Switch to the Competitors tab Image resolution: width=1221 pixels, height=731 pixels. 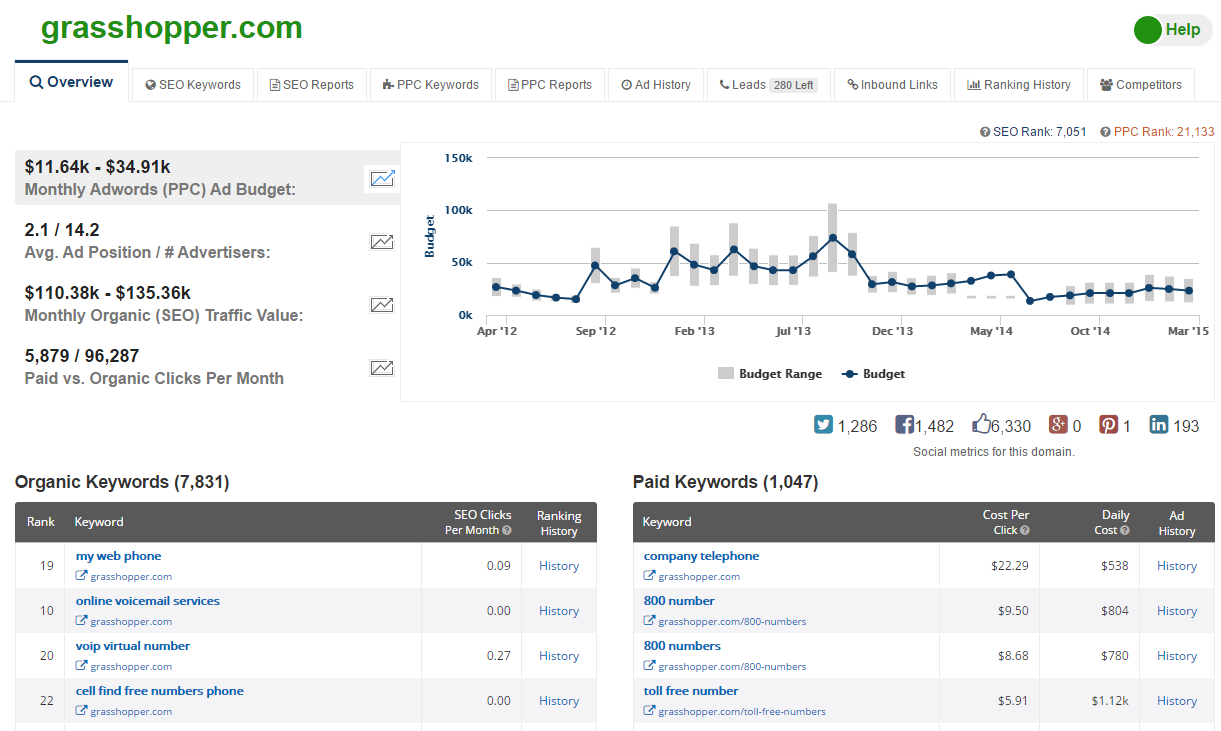[x=1141, y=85]
